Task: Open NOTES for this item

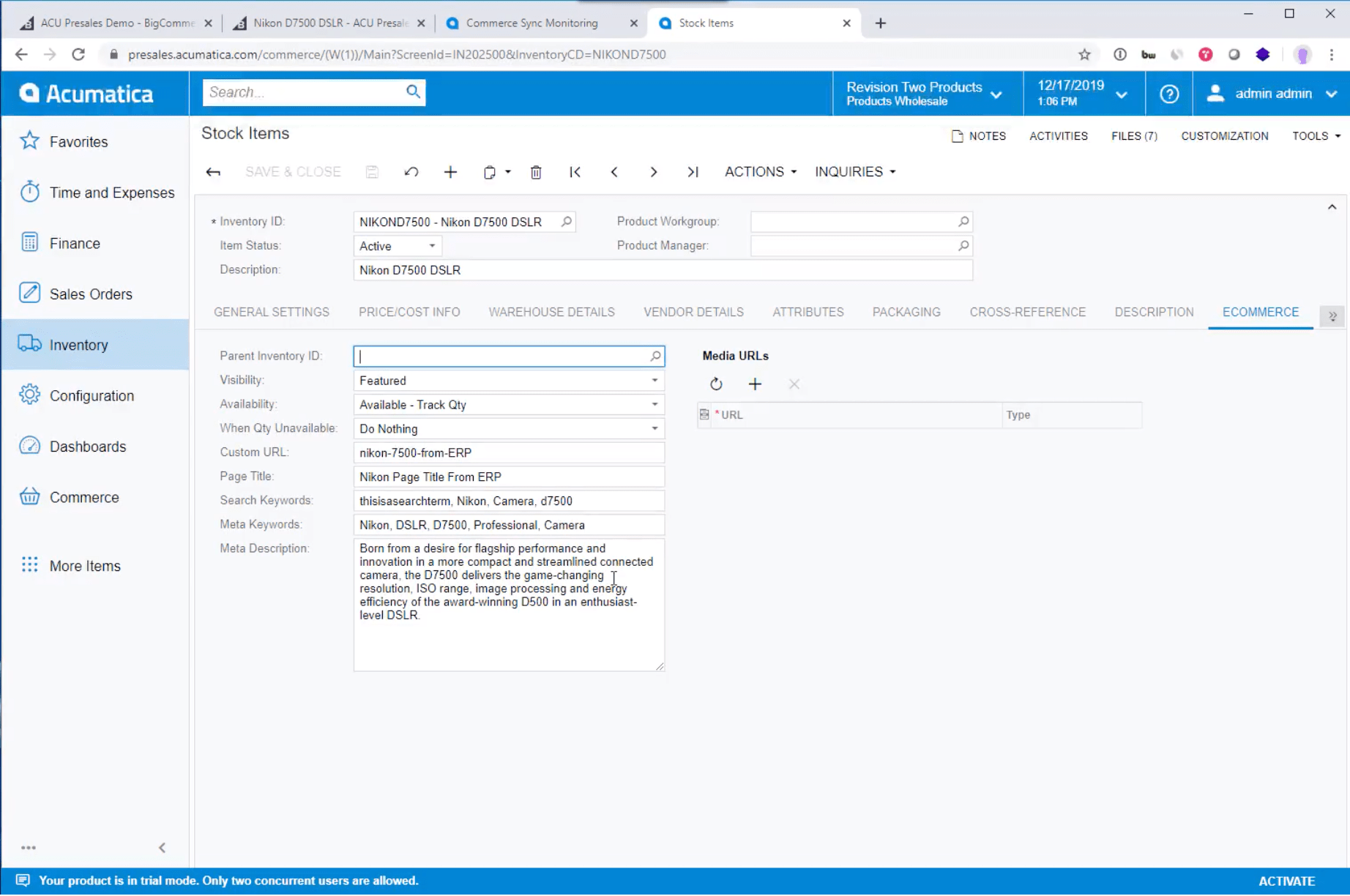Action: [x=979, y=136]
